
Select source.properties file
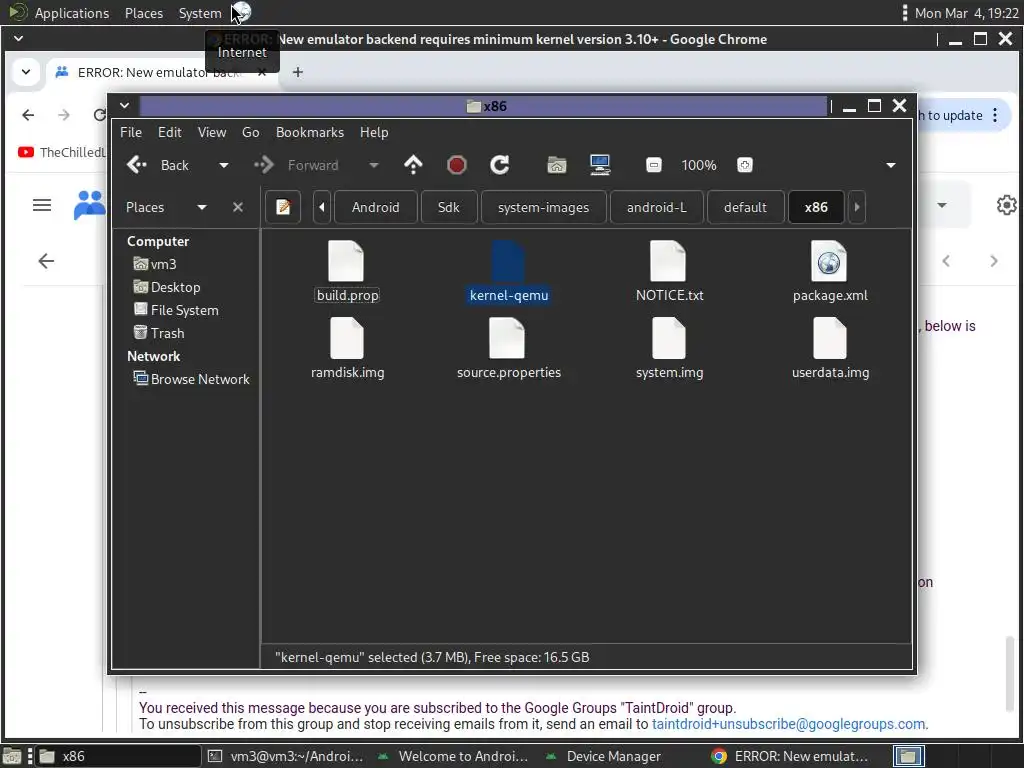508,348
